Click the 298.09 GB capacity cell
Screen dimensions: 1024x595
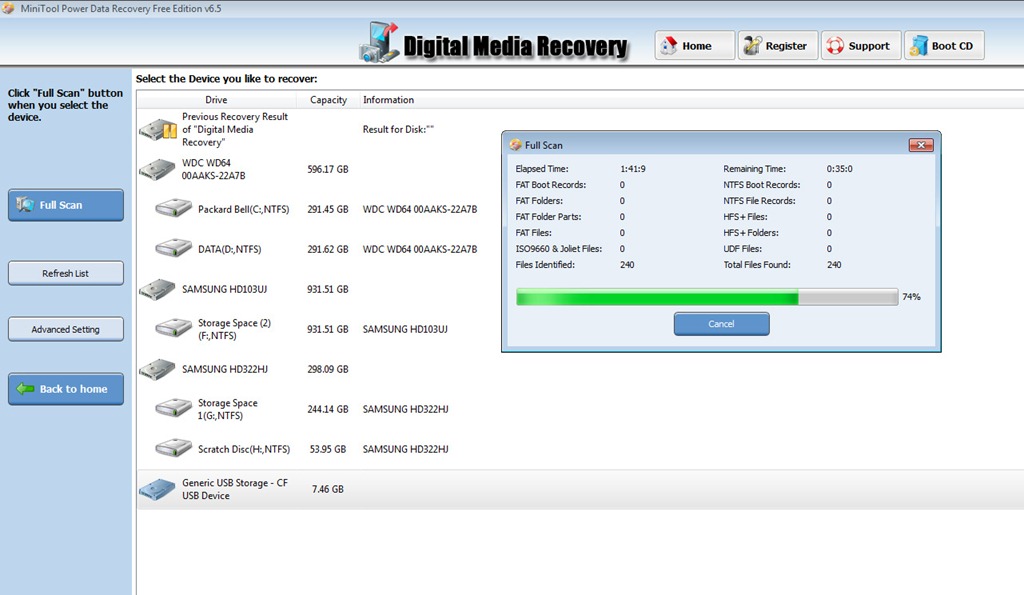coord(328,369)
